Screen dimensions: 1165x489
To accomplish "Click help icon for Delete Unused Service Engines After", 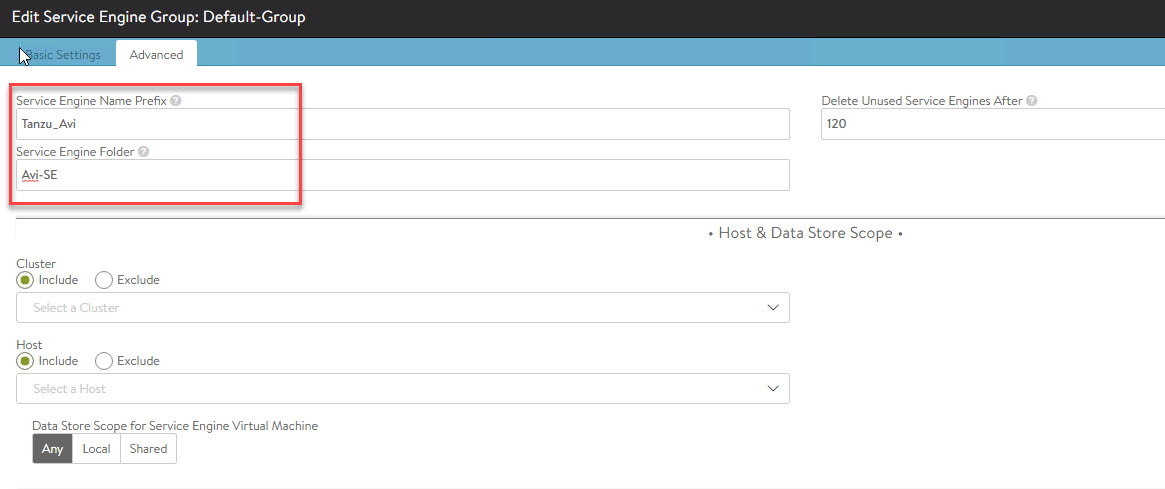I will (1032, 101).
